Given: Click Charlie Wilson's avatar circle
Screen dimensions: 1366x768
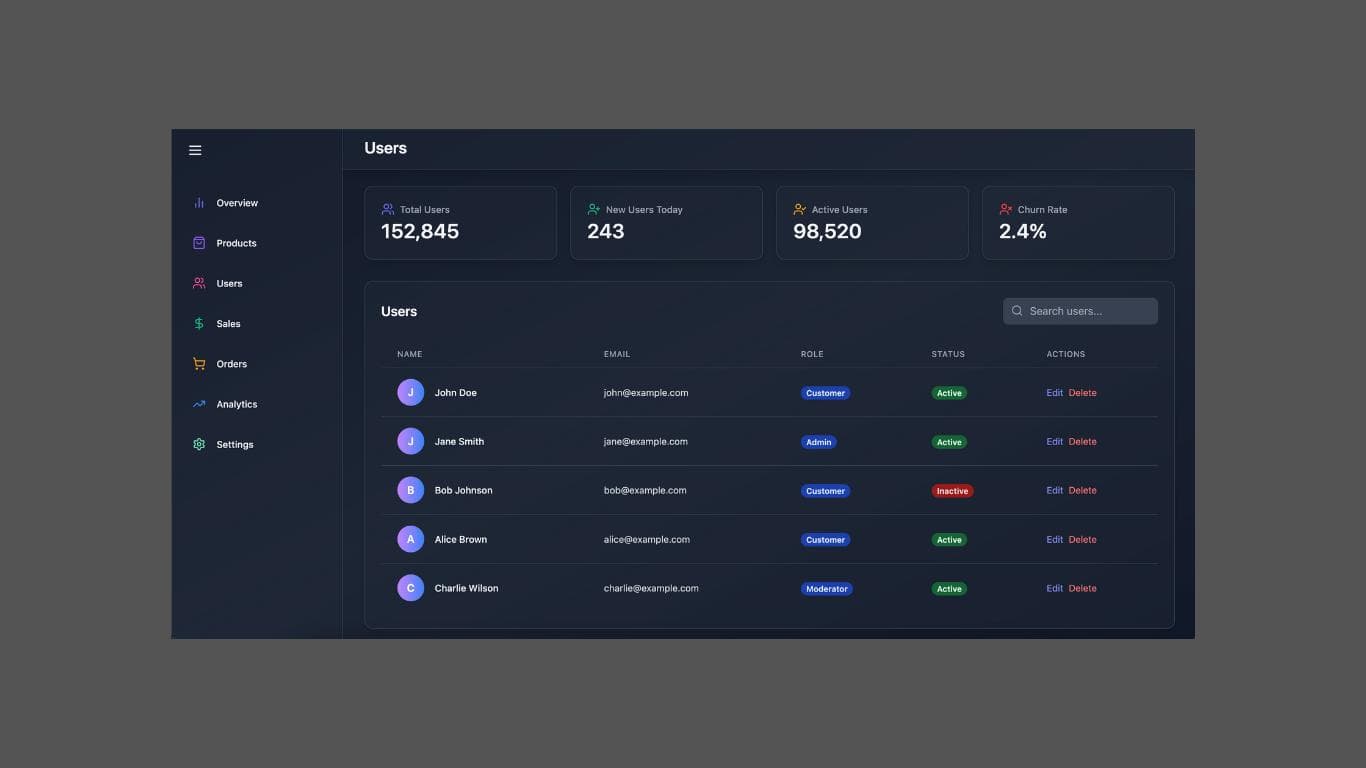Looking at the screenshot, I should pyautogui.click(x=410, y=588).
